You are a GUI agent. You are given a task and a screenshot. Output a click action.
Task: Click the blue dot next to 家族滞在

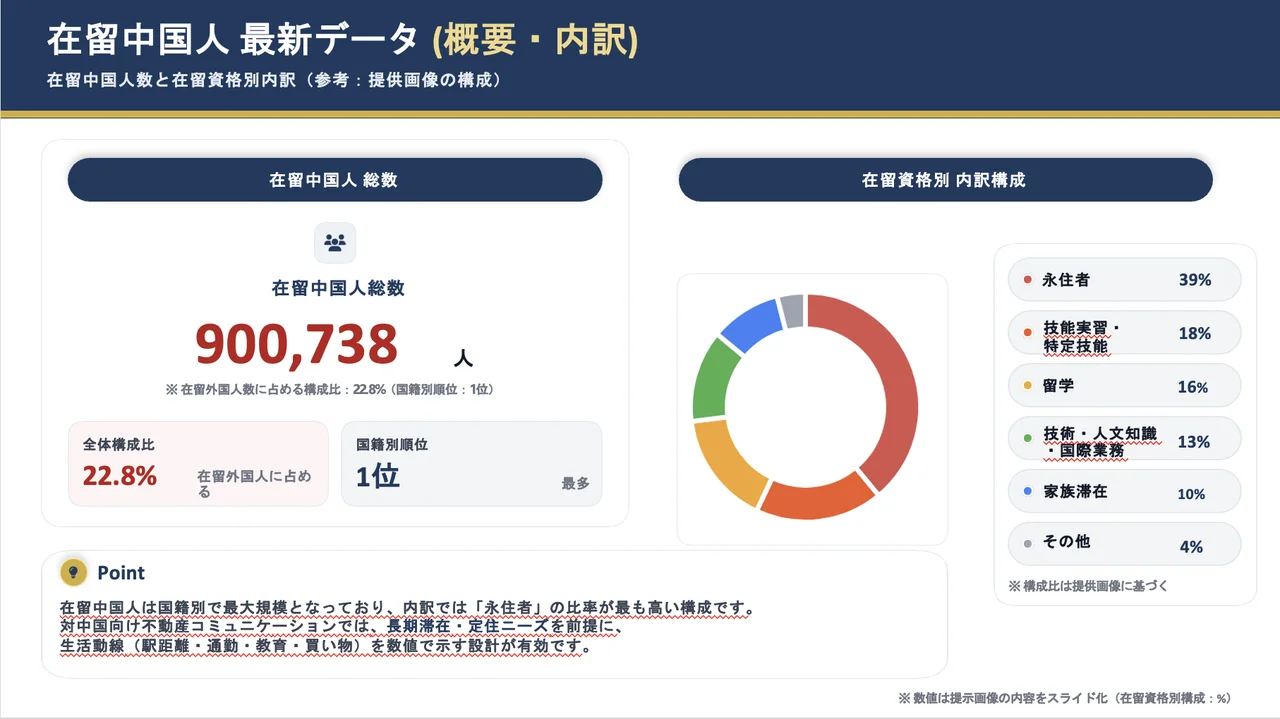coord(1027,492)
